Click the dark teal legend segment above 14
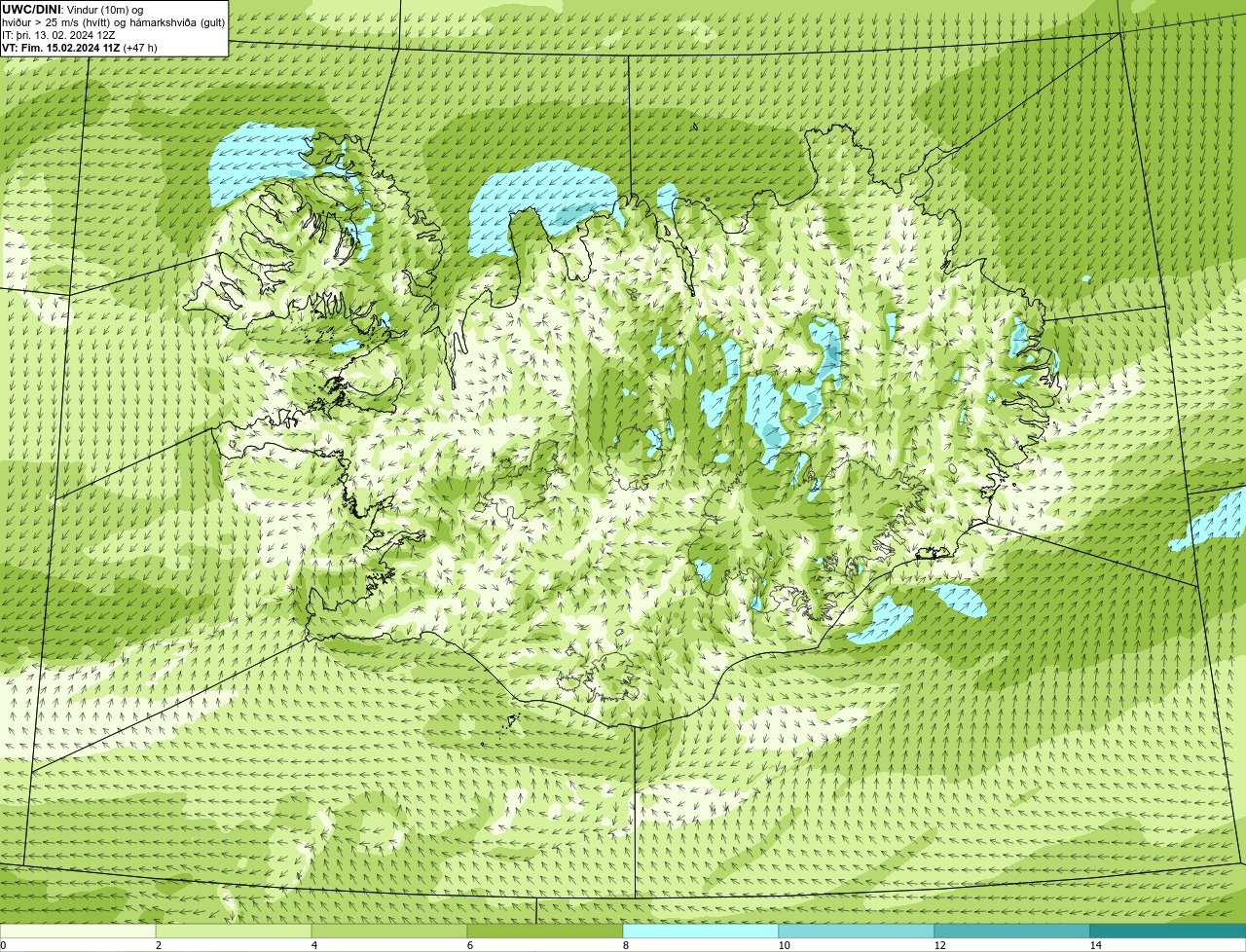The height and width of the screenshot is (952, 1246). tap(1168, 931)
